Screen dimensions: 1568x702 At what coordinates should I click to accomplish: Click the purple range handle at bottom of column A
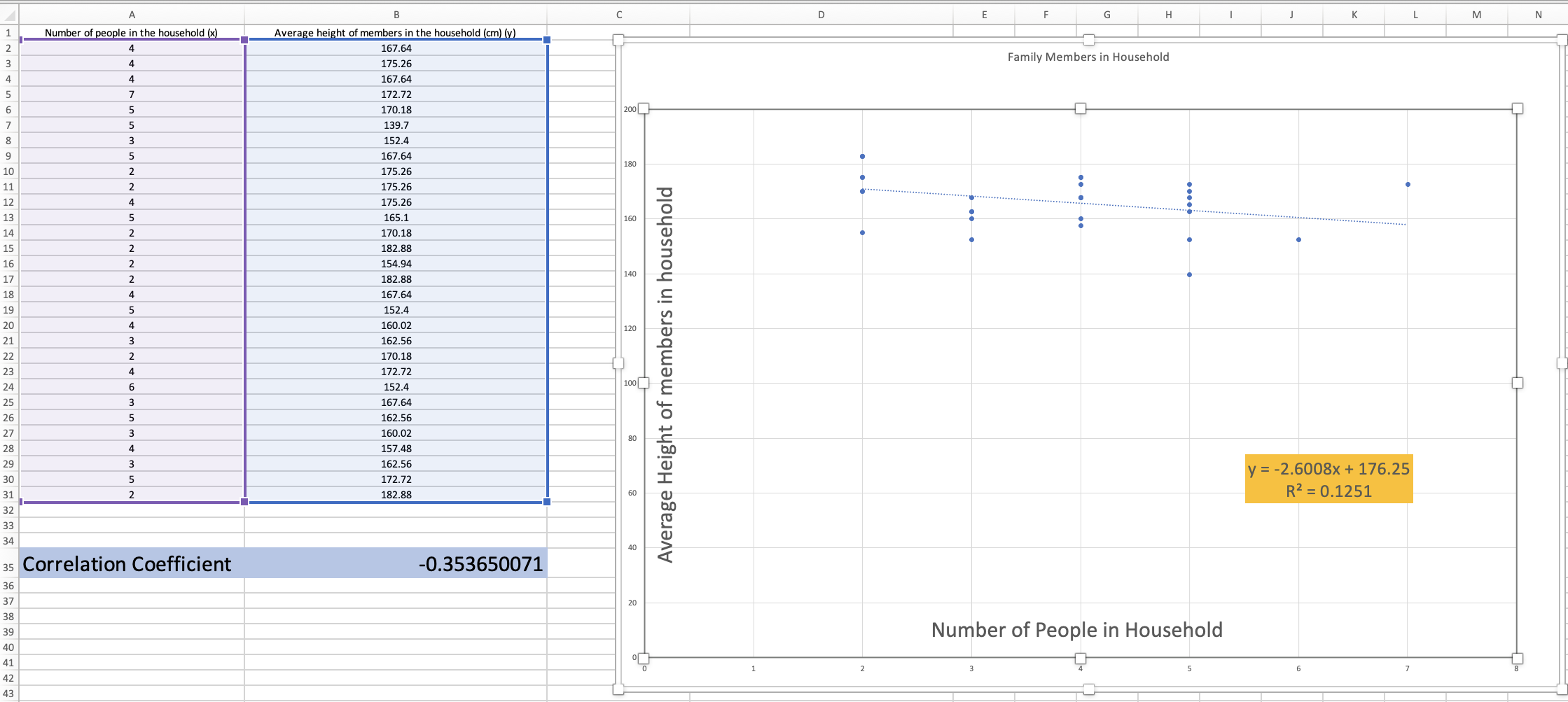pos(244,502)
